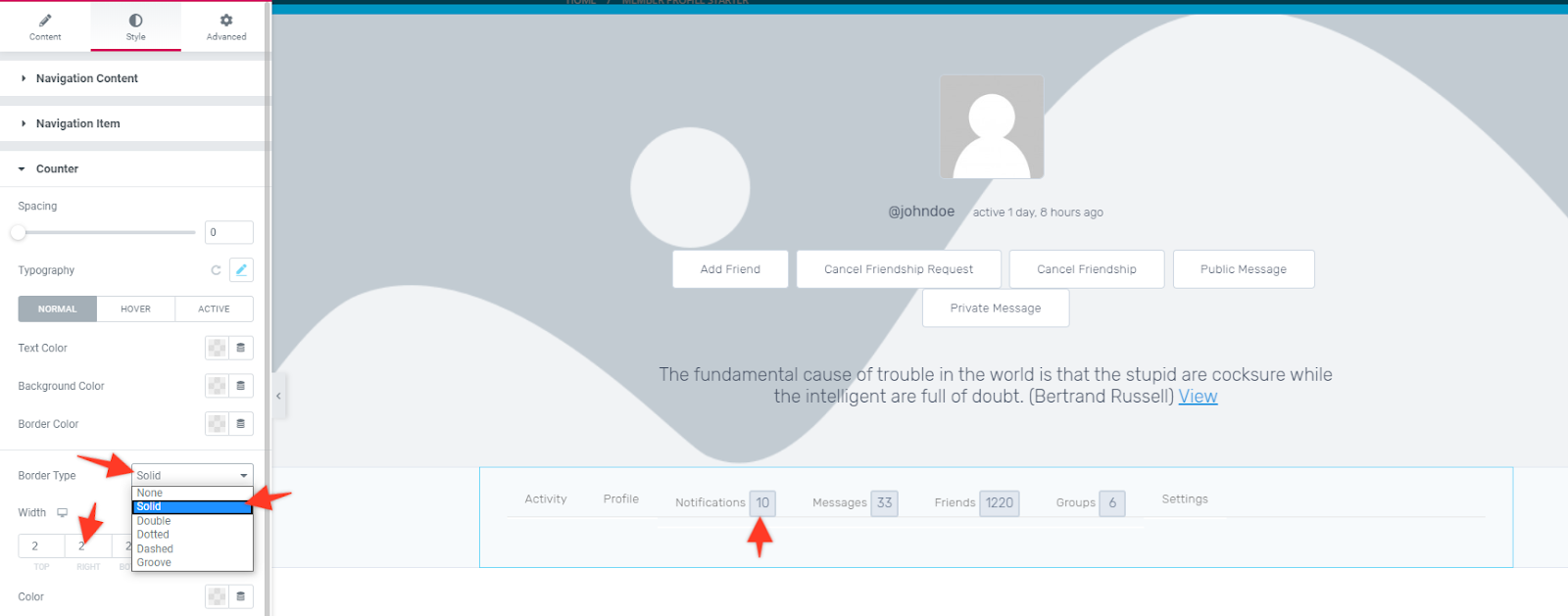1568x616 pixels.
Task: Open the Activity profile tab
Action: (x=546, y=499)
